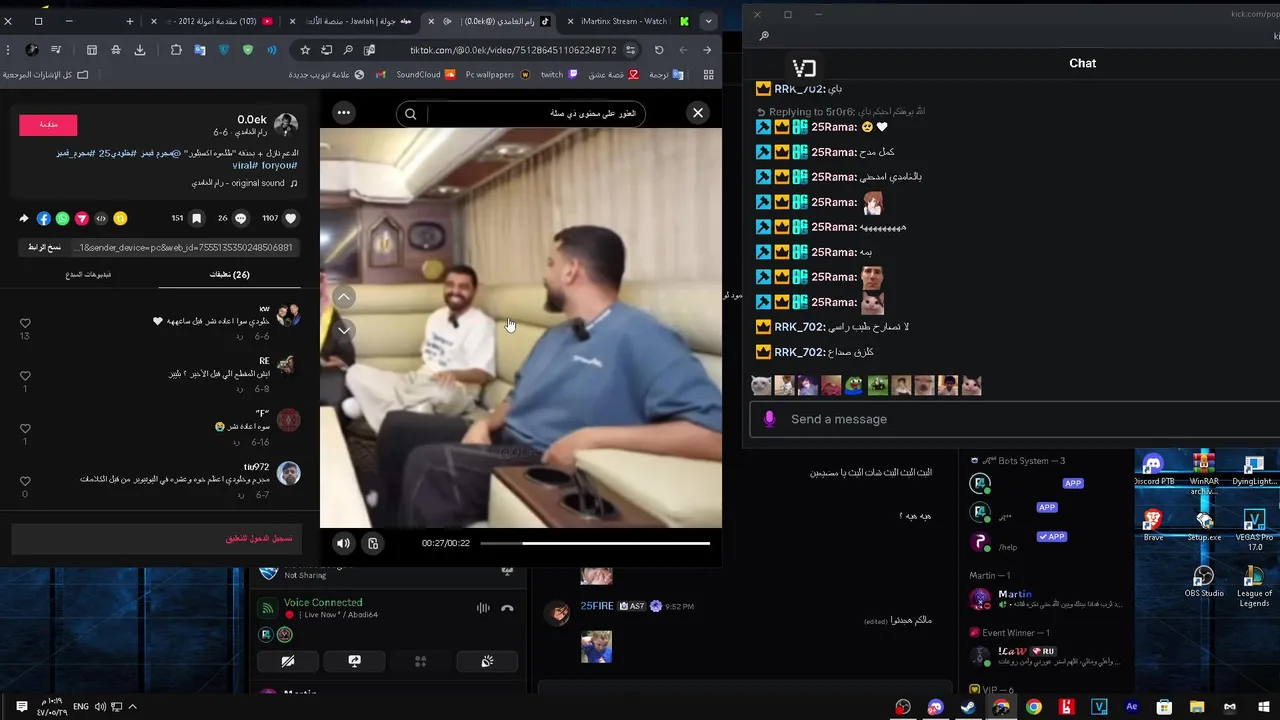1280x720 pixels.
Task: Open the Kick window search icon
Action: pyautogui.click(x=764, y=36)
